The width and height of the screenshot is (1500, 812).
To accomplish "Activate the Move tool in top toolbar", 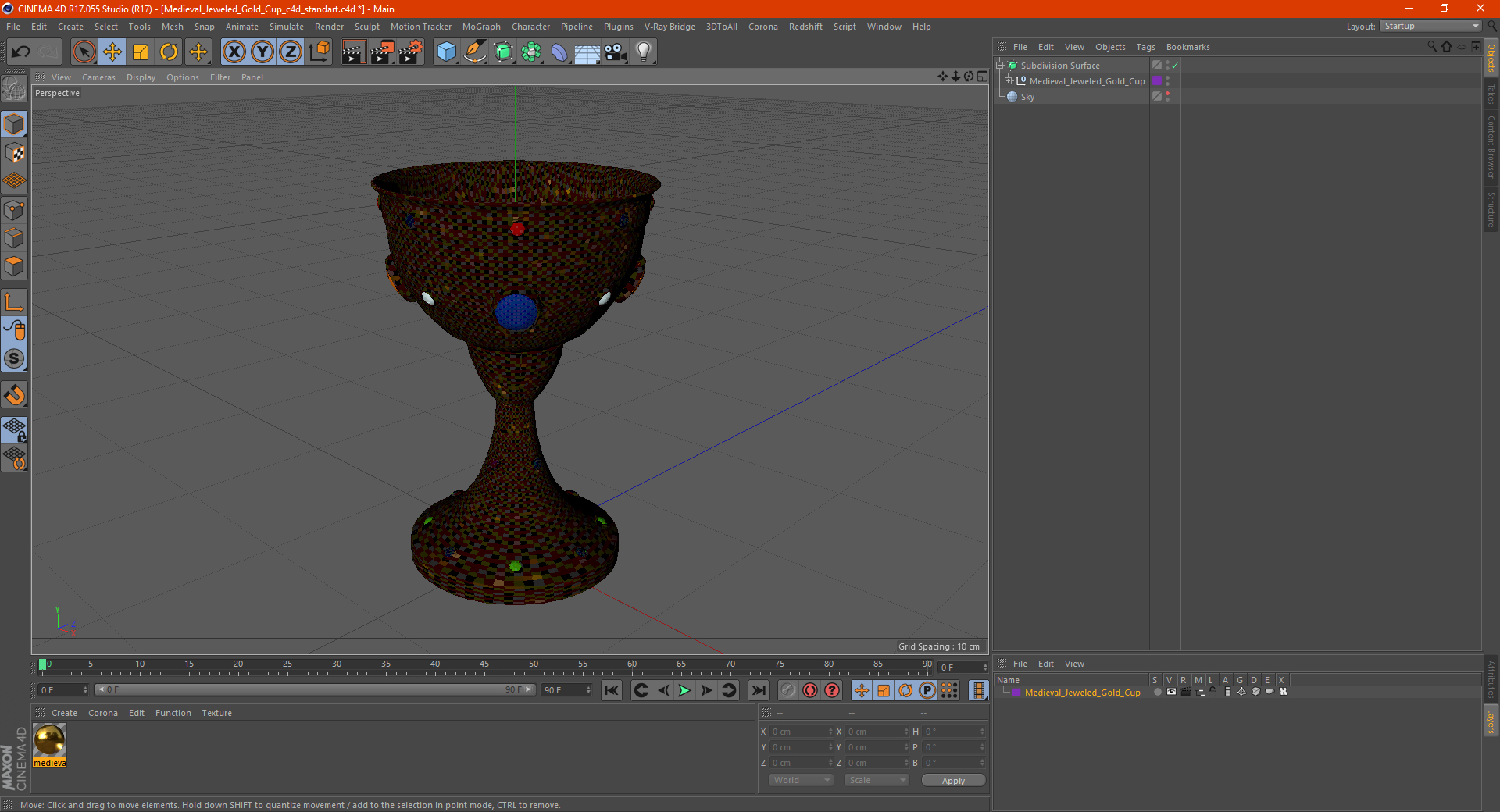I will pos(112,52).
